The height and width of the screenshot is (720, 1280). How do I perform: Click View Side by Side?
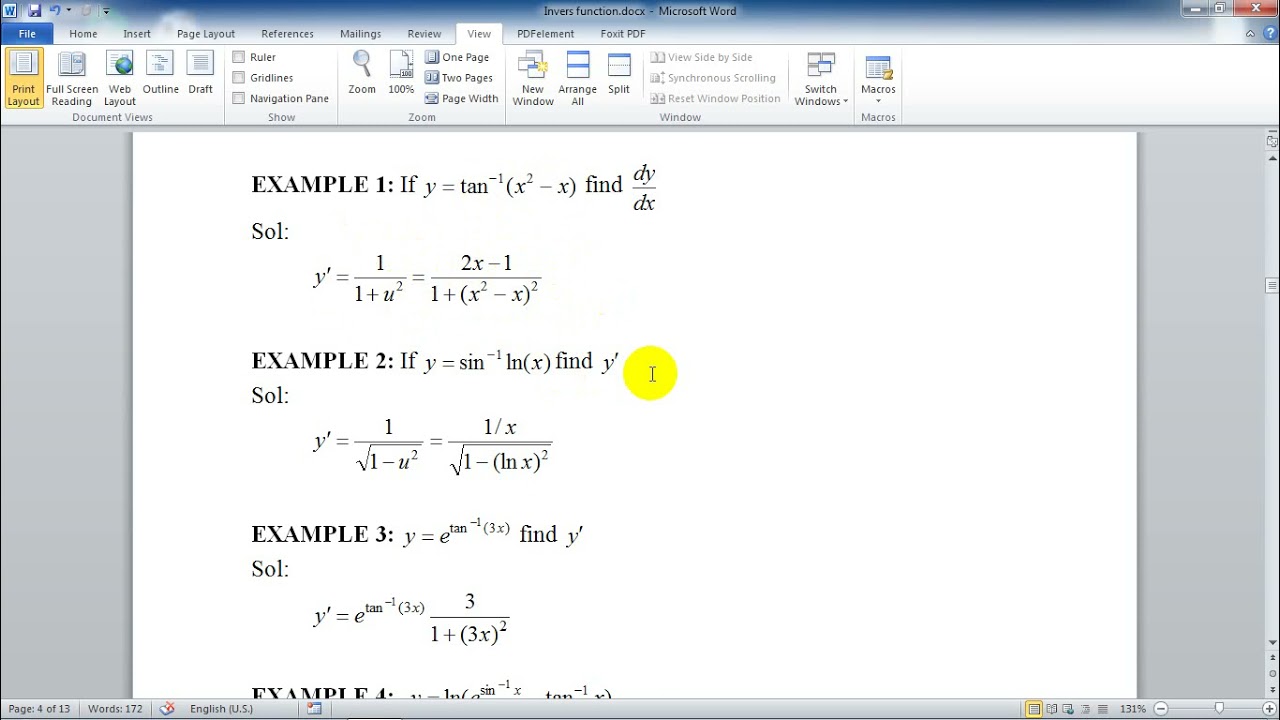701,58
